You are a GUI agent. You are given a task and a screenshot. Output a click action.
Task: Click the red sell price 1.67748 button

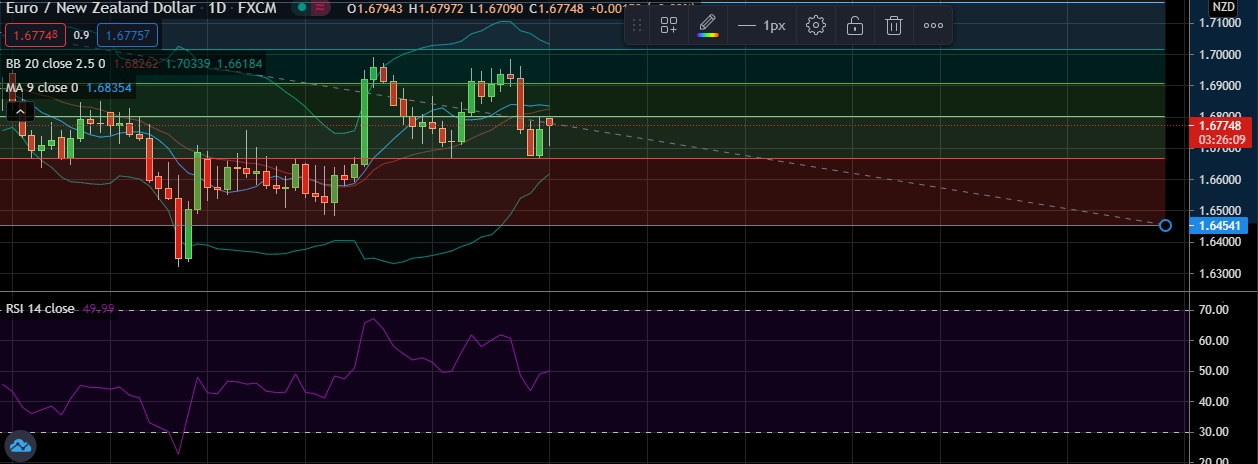point(33,35)
